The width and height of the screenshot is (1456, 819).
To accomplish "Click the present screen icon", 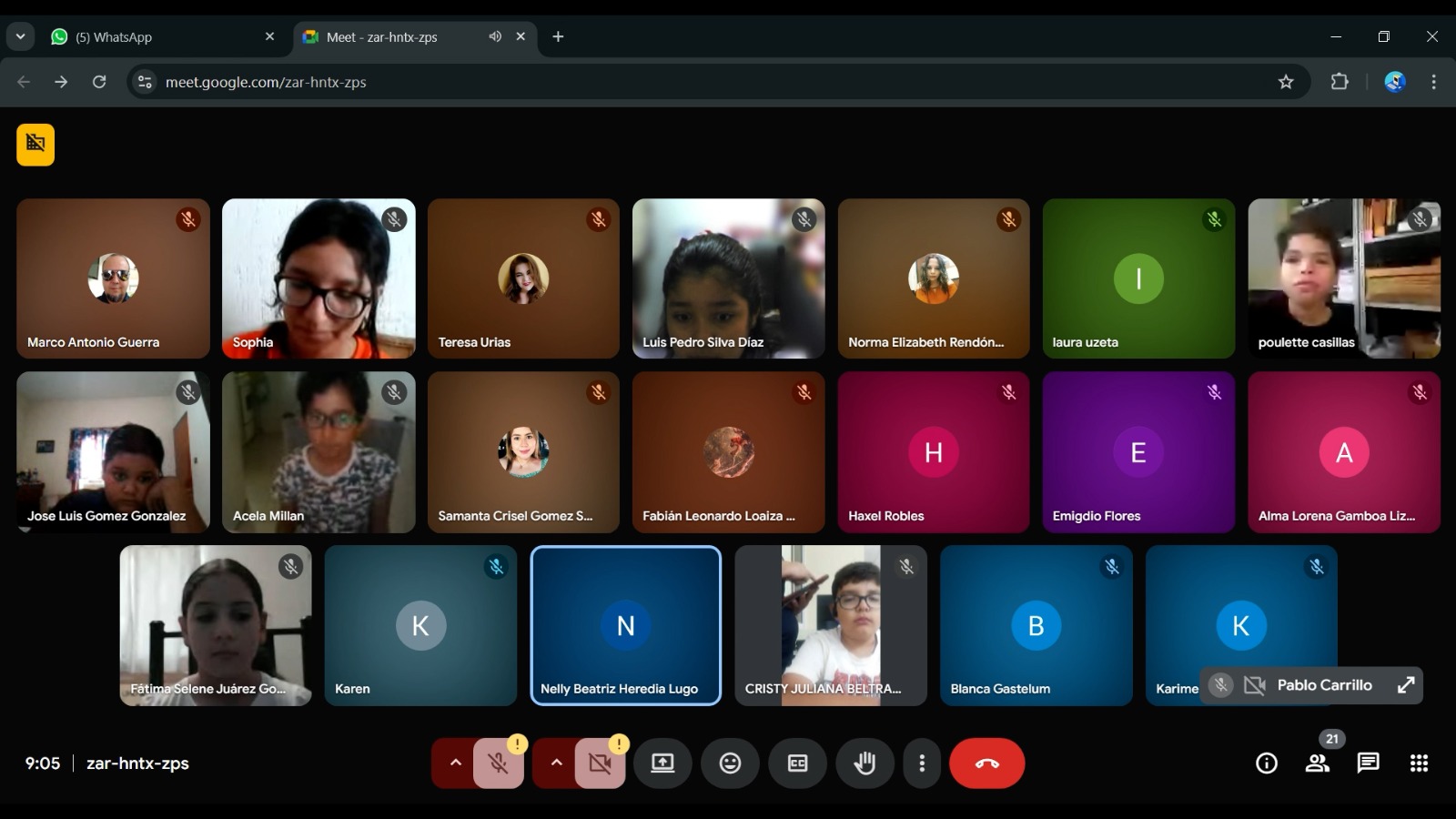I will coord(662,763).
